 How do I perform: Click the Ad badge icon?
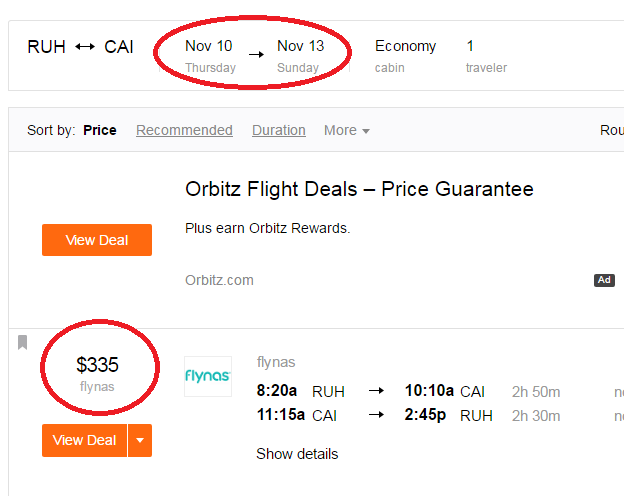pyautogui.click(x=604, y=280)
